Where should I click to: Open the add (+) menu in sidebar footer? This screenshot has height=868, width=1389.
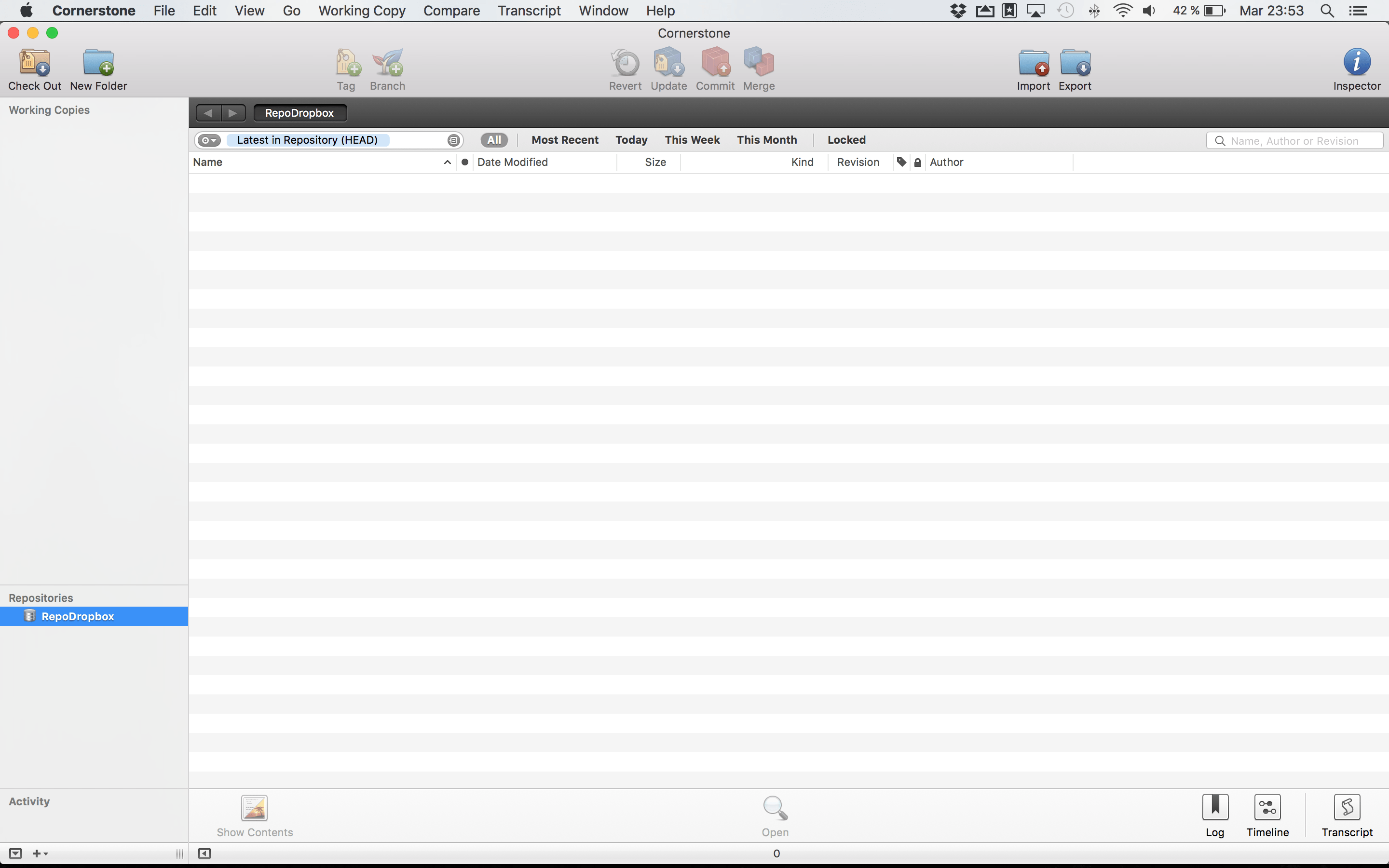pyautogui.click(x=40, y=854)
